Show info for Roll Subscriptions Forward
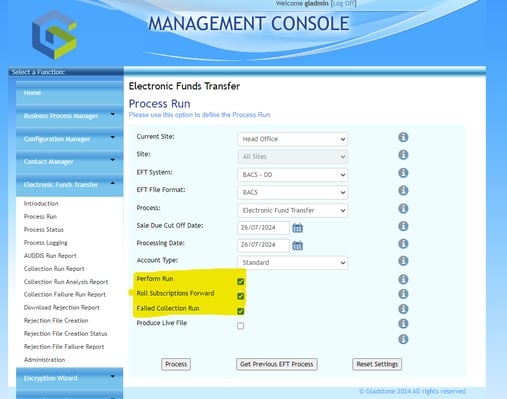 click(x=403, y=294)
